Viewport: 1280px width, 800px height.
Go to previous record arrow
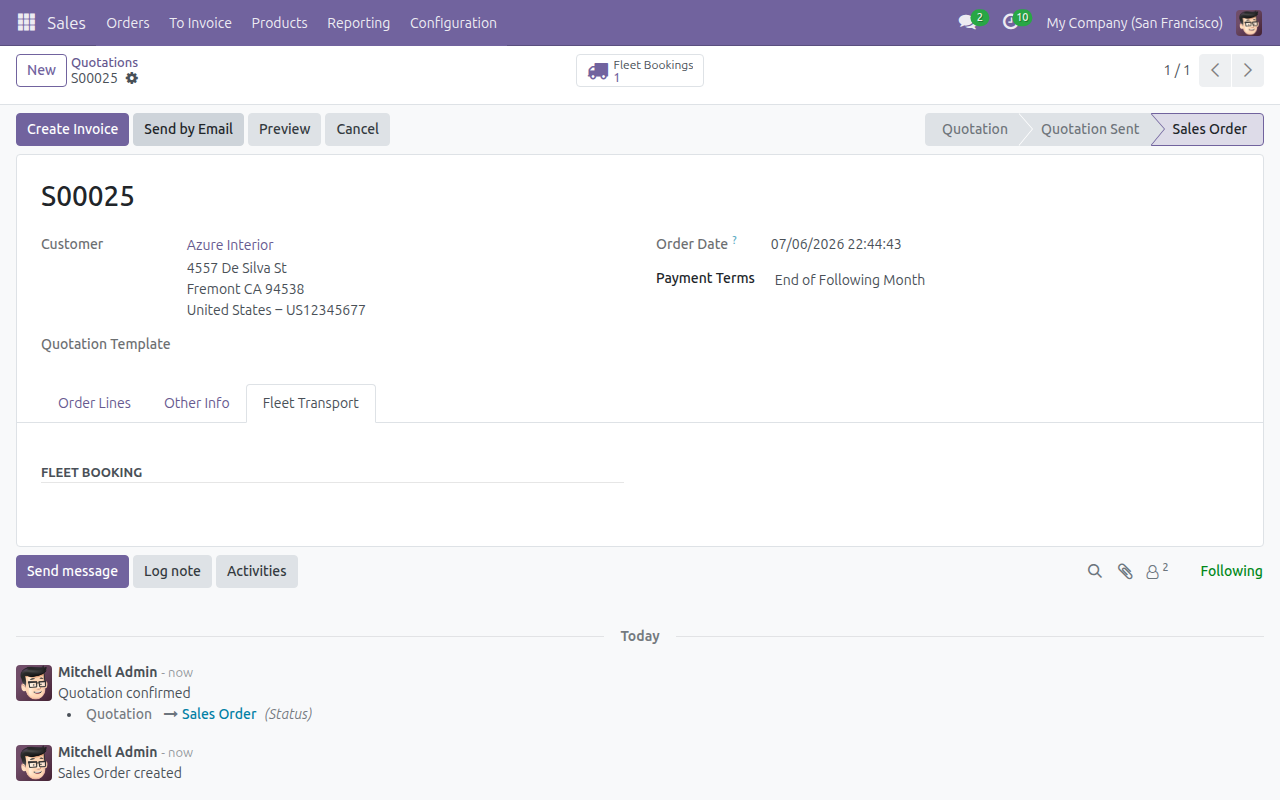pos(1215,70)
